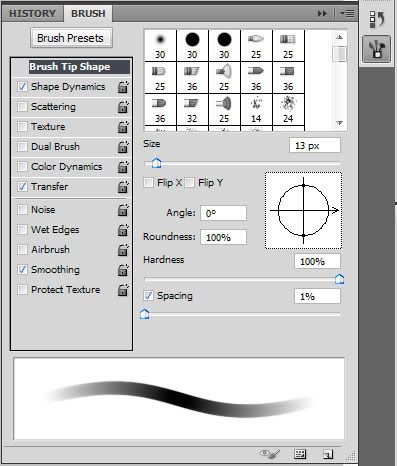The image size is (397, 466).
Task: Select the soft round 30 brush tip
Action: coord(160,45)
